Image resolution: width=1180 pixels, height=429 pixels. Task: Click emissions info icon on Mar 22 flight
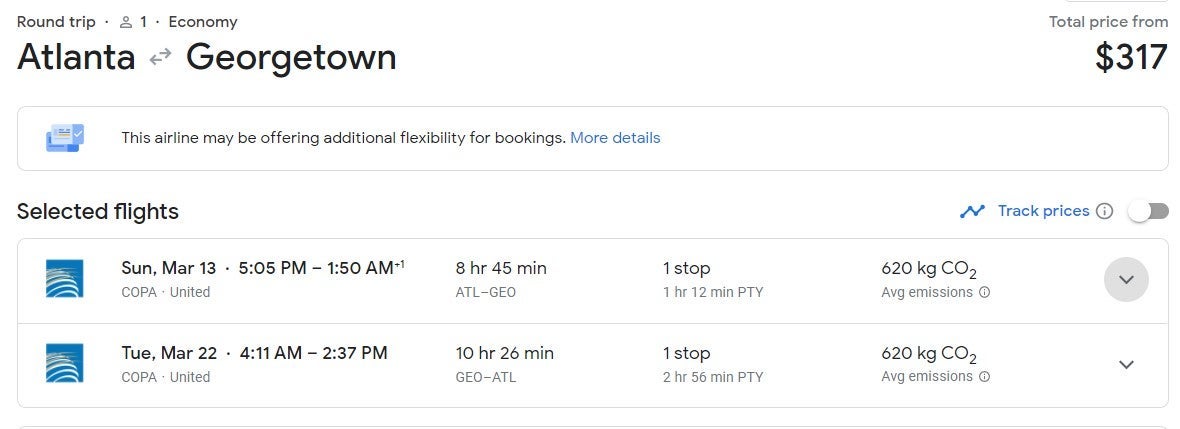(984, 377)
